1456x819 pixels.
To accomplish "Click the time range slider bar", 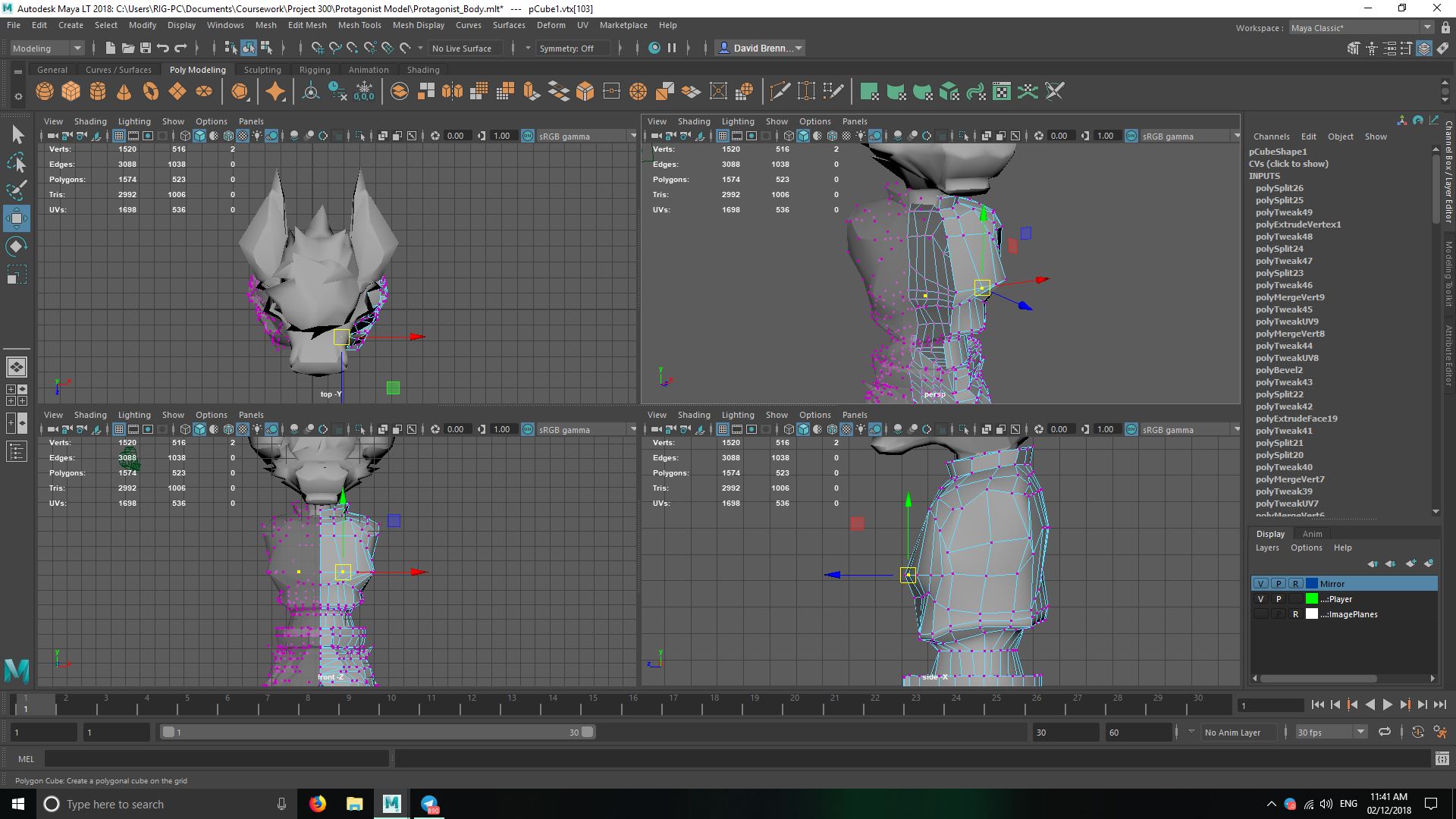I will click(x=378, y=732).
